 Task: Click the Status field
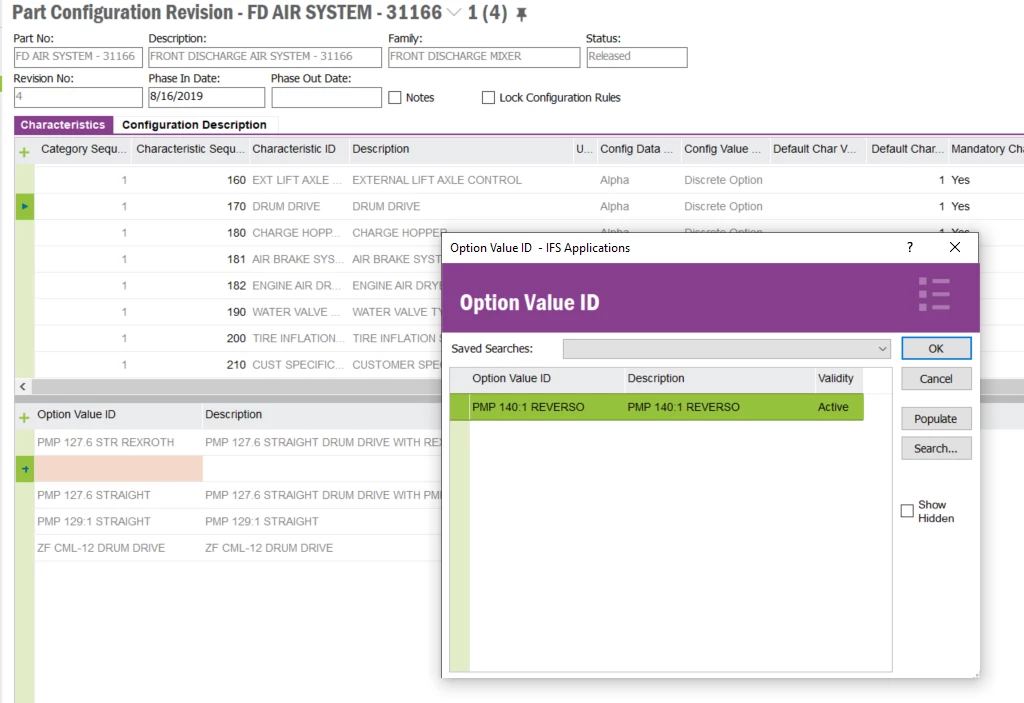[637, 57]
